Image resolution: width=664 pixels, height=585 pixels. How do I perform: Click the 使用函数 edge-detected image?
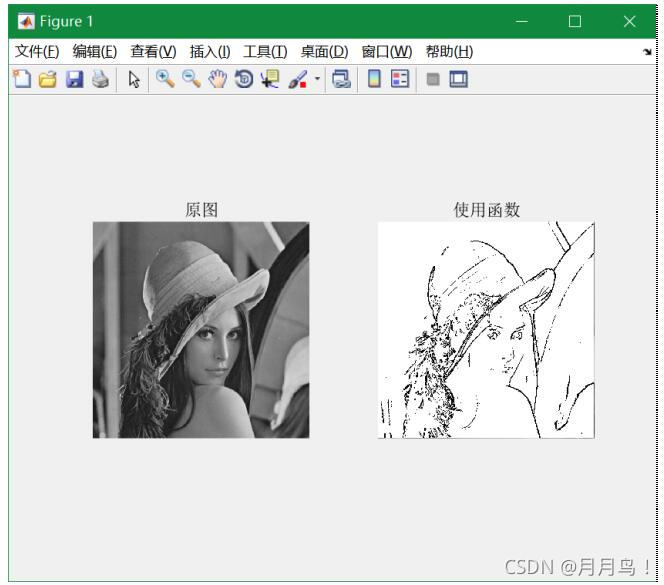coord(486,330)
